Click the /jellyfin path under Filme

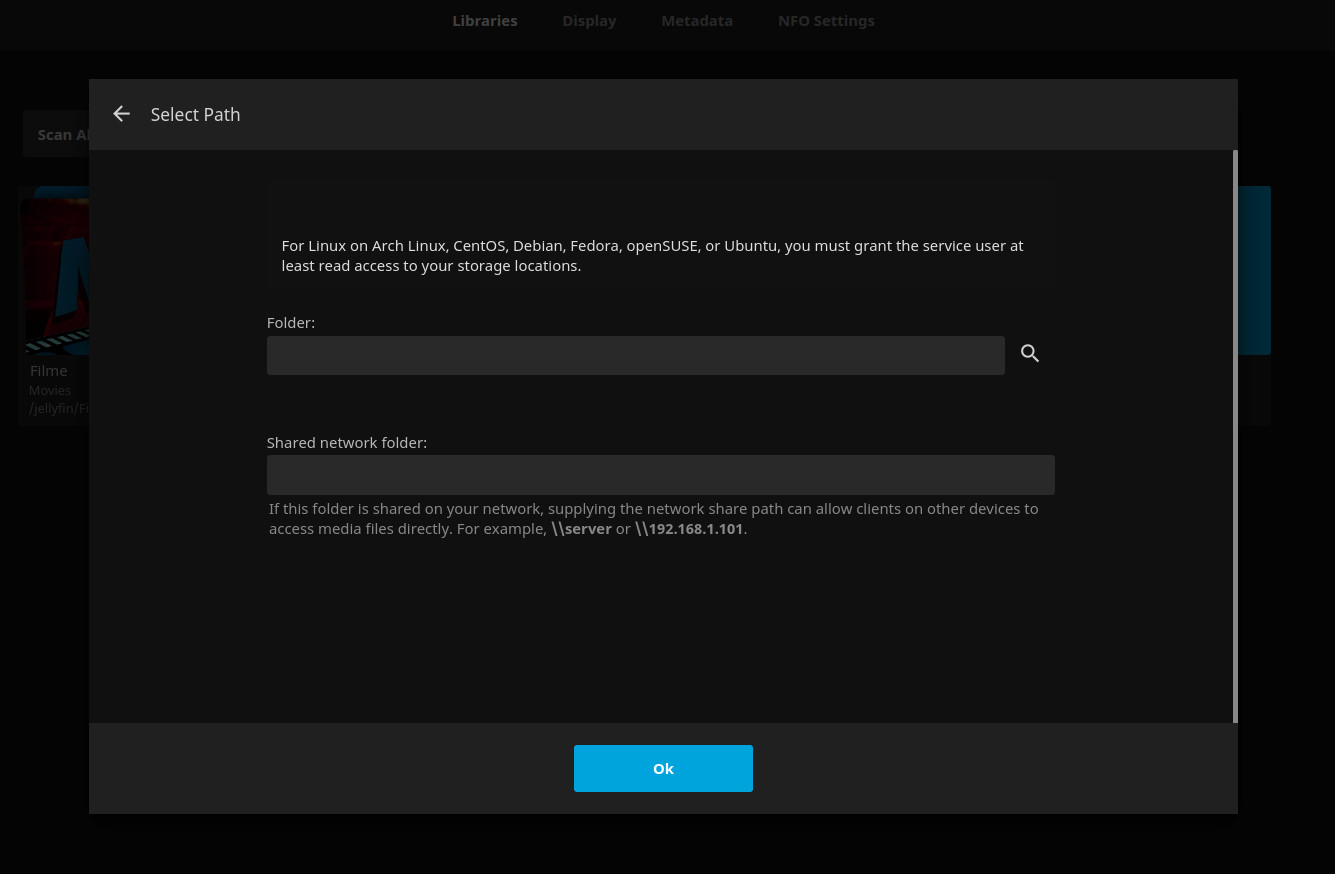coord(58,408)
